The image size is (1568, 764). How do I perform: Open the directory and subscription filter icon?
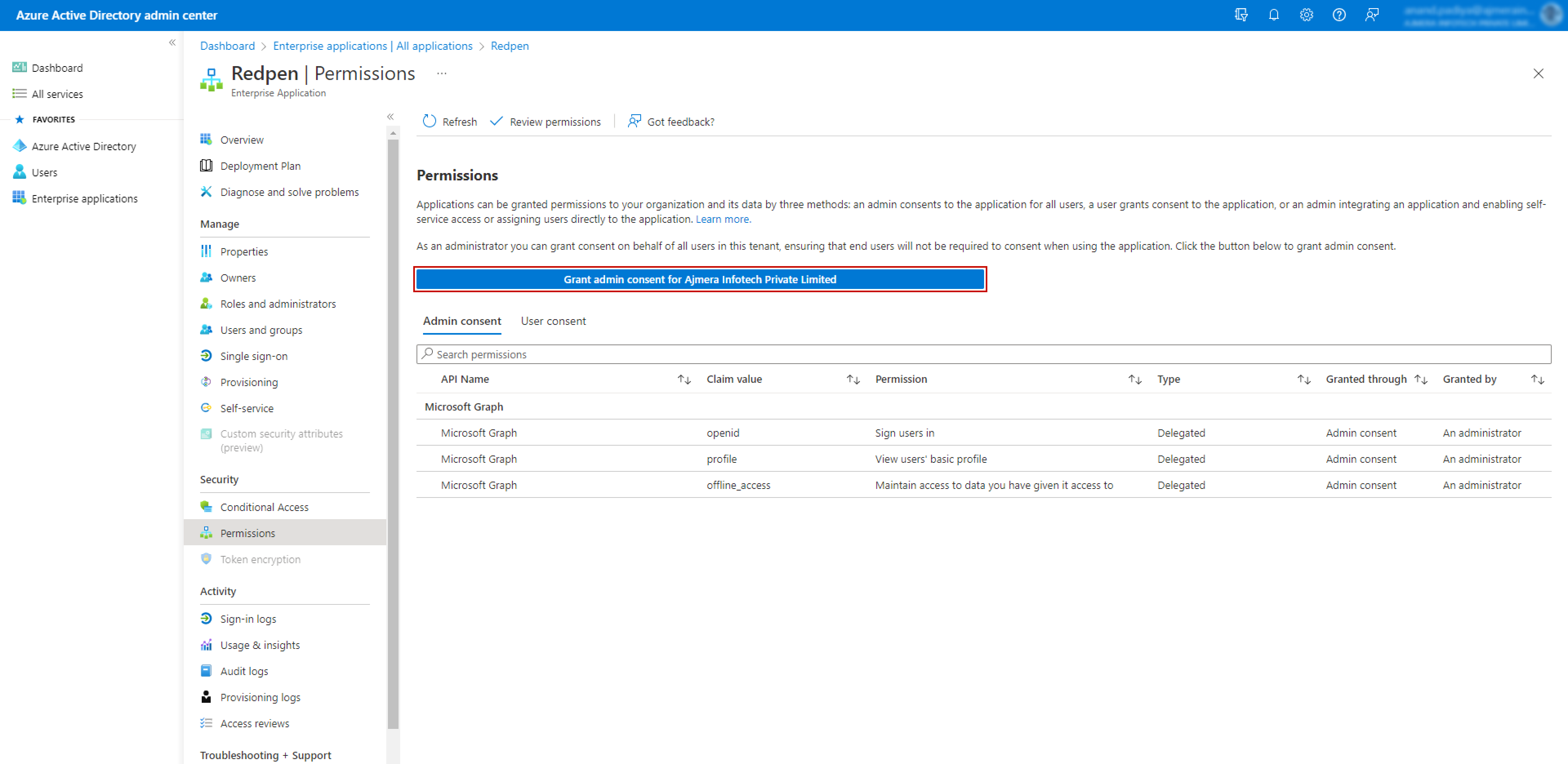(x=1241, y=15)
